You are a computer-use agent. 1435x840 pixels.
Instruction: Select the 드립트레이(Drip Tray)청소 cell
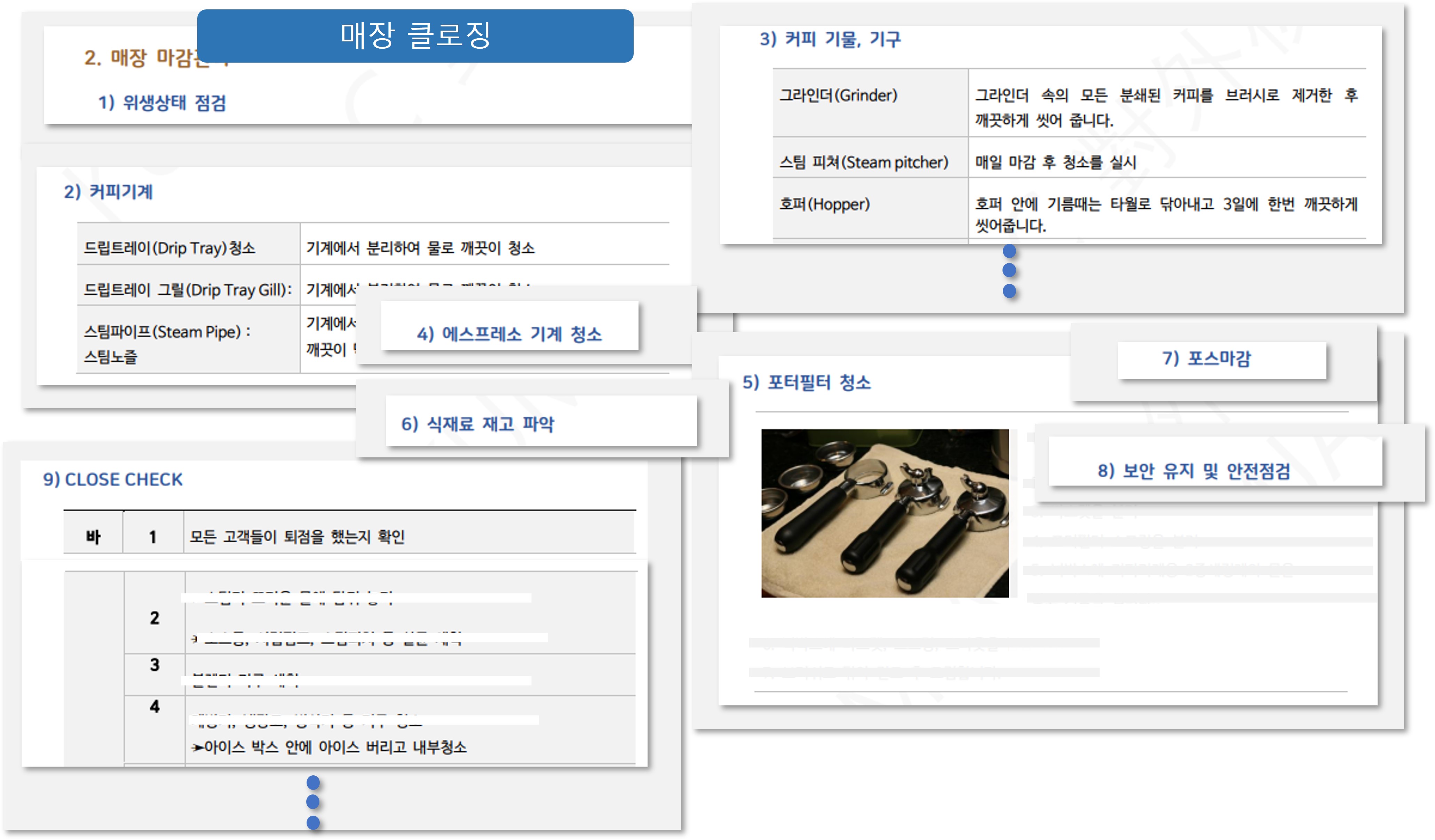point(170,248)
